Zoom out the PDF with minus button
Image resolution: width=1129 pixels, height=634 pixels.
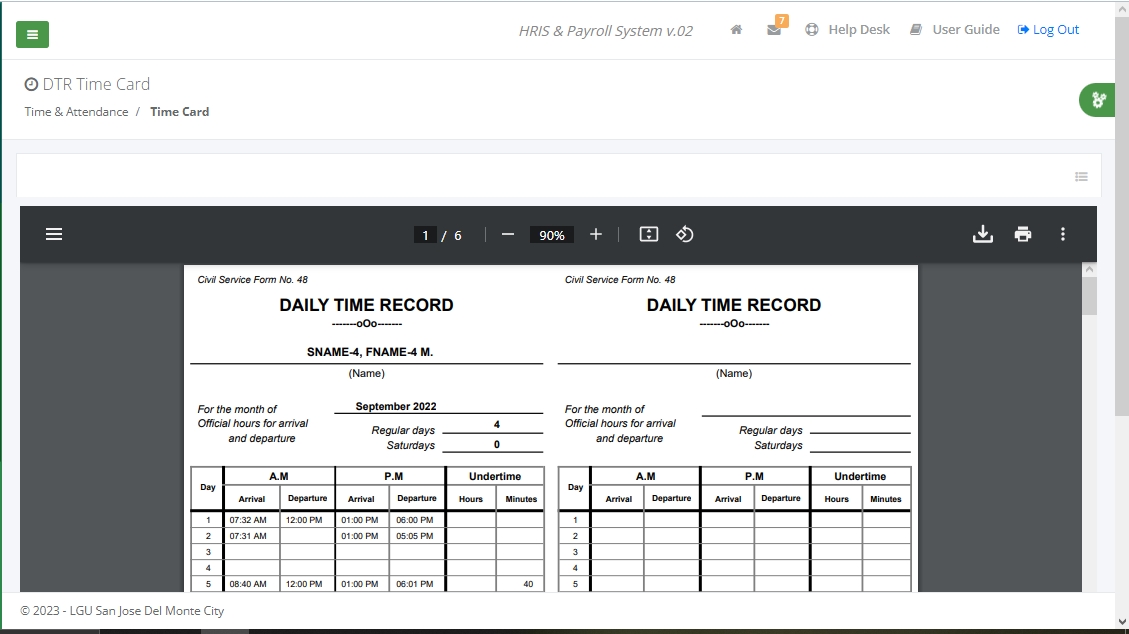click(508, 235)
